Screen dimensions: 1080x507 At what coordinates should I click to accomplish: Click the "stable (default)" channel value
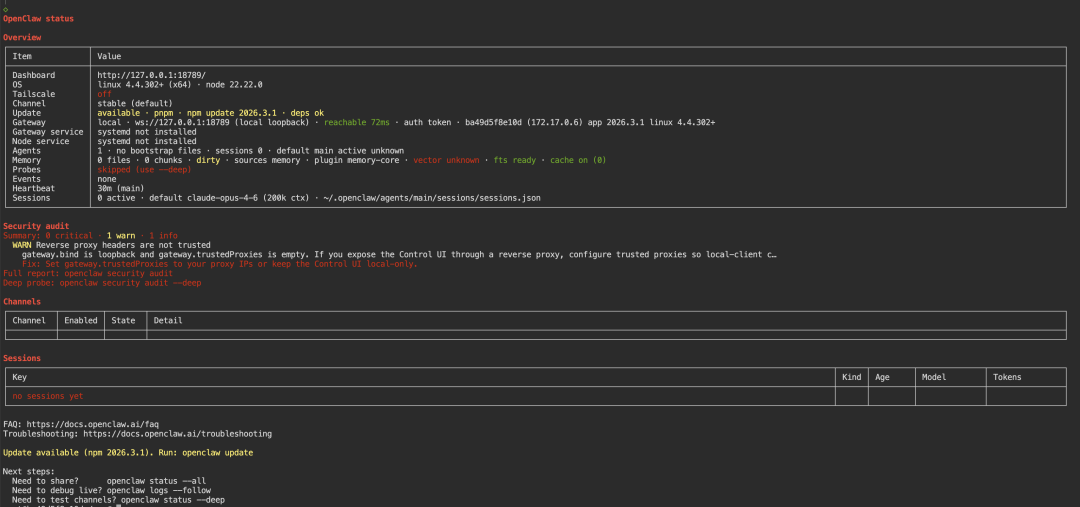click(134, 103)
